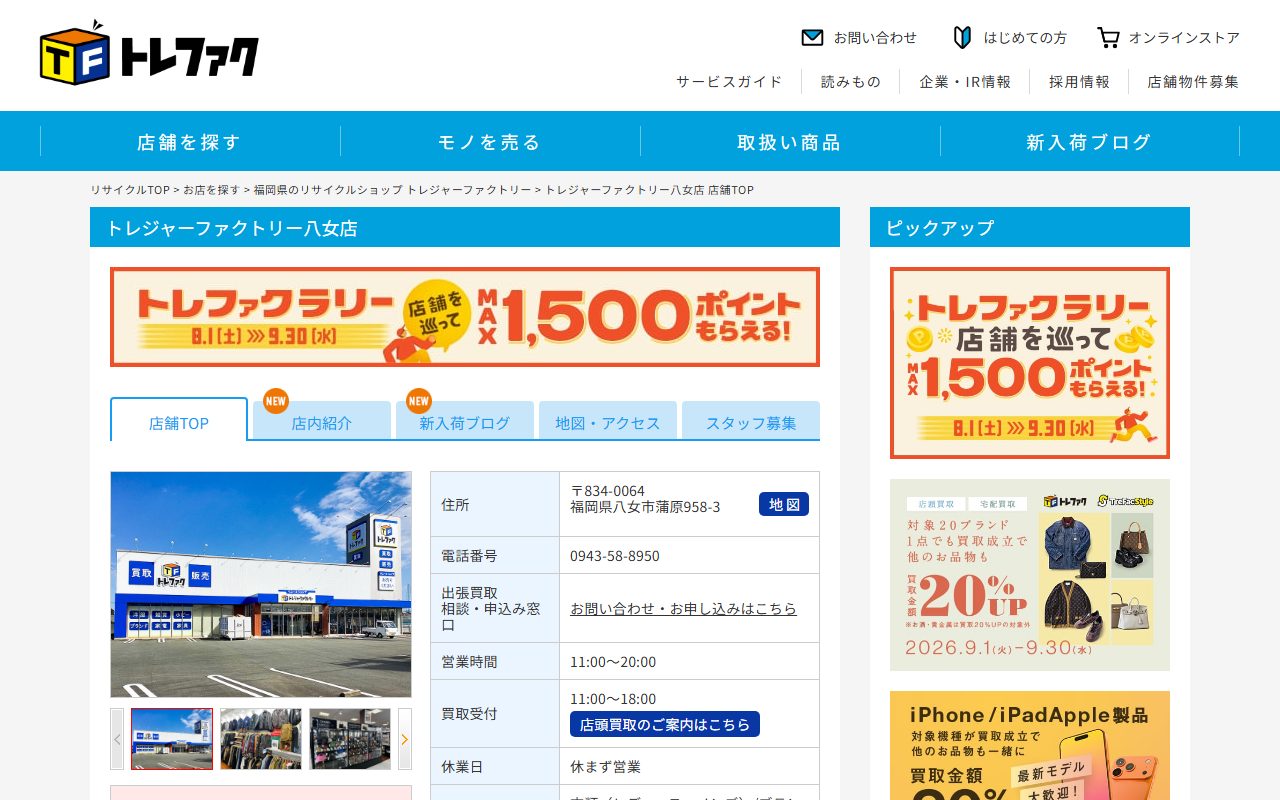Click the envelope contact icon
This screenshot has height=800, width=1280.
click(x=812, y=38)
